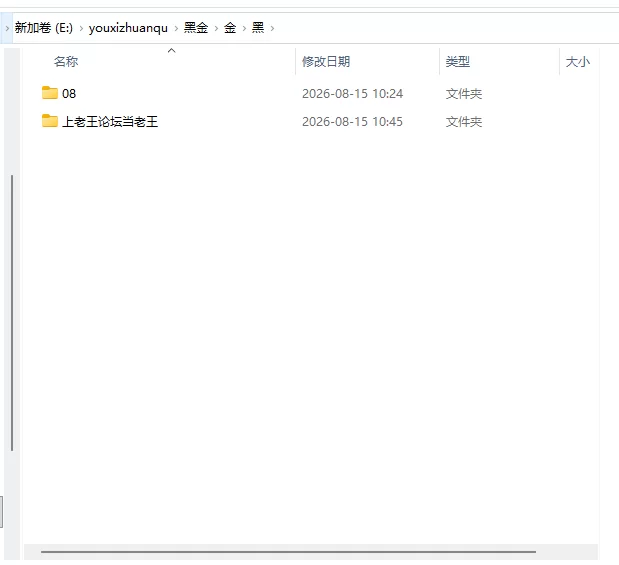Screen dimensions: 619x565
Task: Click date 2026-08-15 10:45
Action: pyautogui.click(x=353, y=122)
